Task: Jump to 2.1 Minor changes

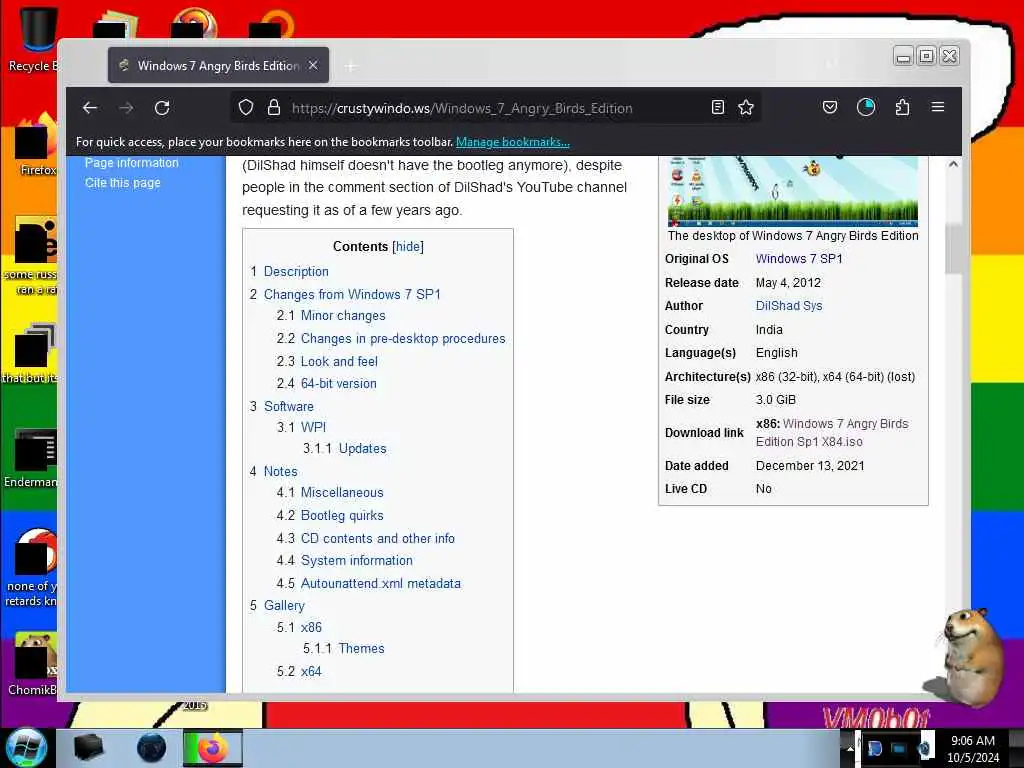Action: click(x=343, y=315)
